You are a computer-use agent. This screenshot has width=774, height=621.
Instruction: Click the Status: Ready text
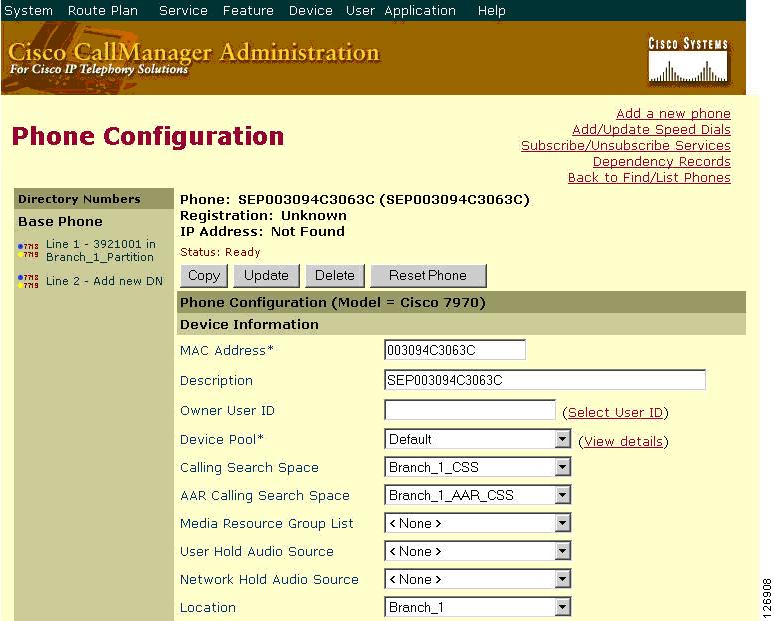(220, 252)
